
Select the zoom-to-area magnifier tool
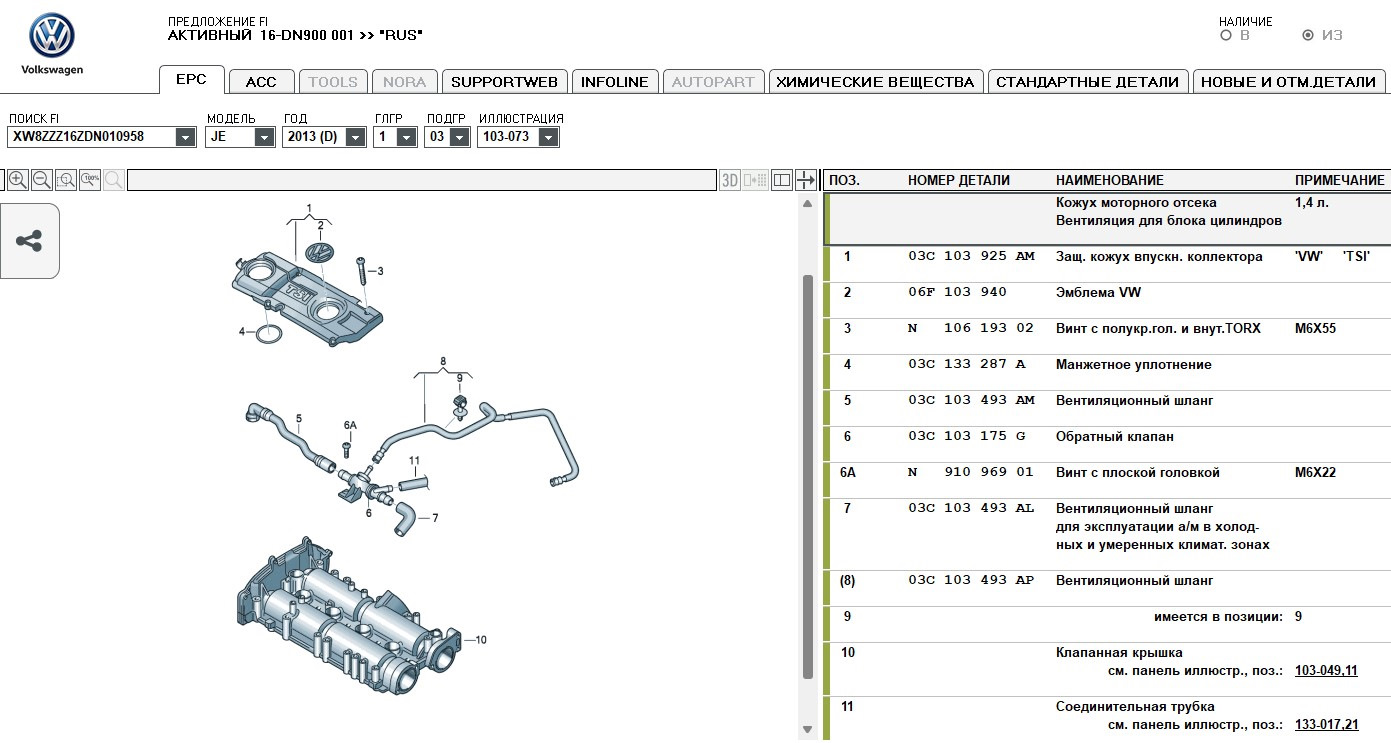pos(66,180)
